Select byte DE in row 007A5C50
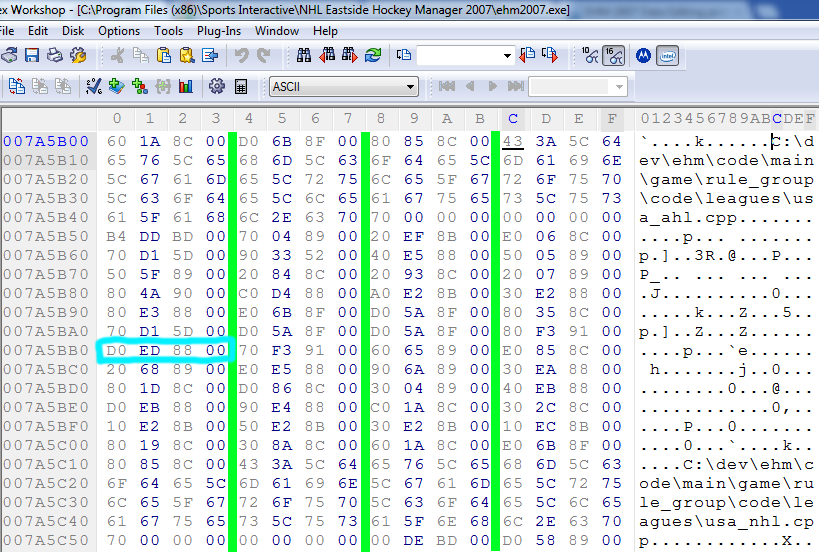 pos(413,541)
